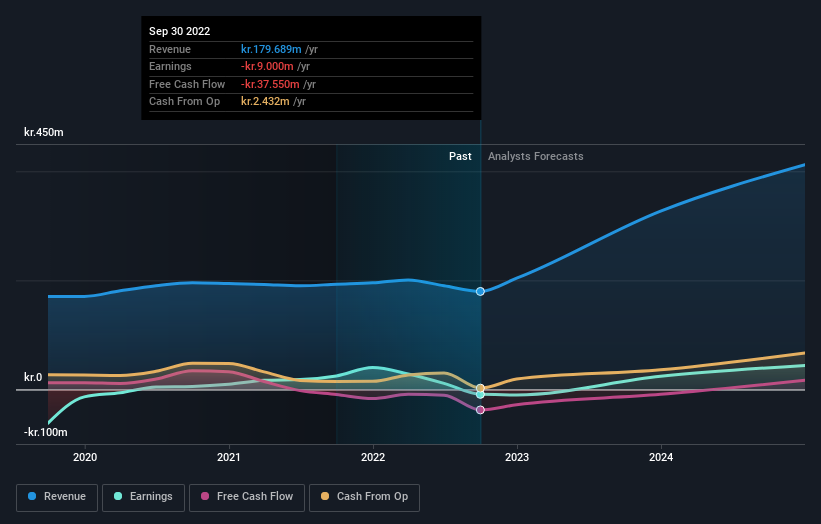Click the Sep 30 2022 tooltip date

pos(180,31)
